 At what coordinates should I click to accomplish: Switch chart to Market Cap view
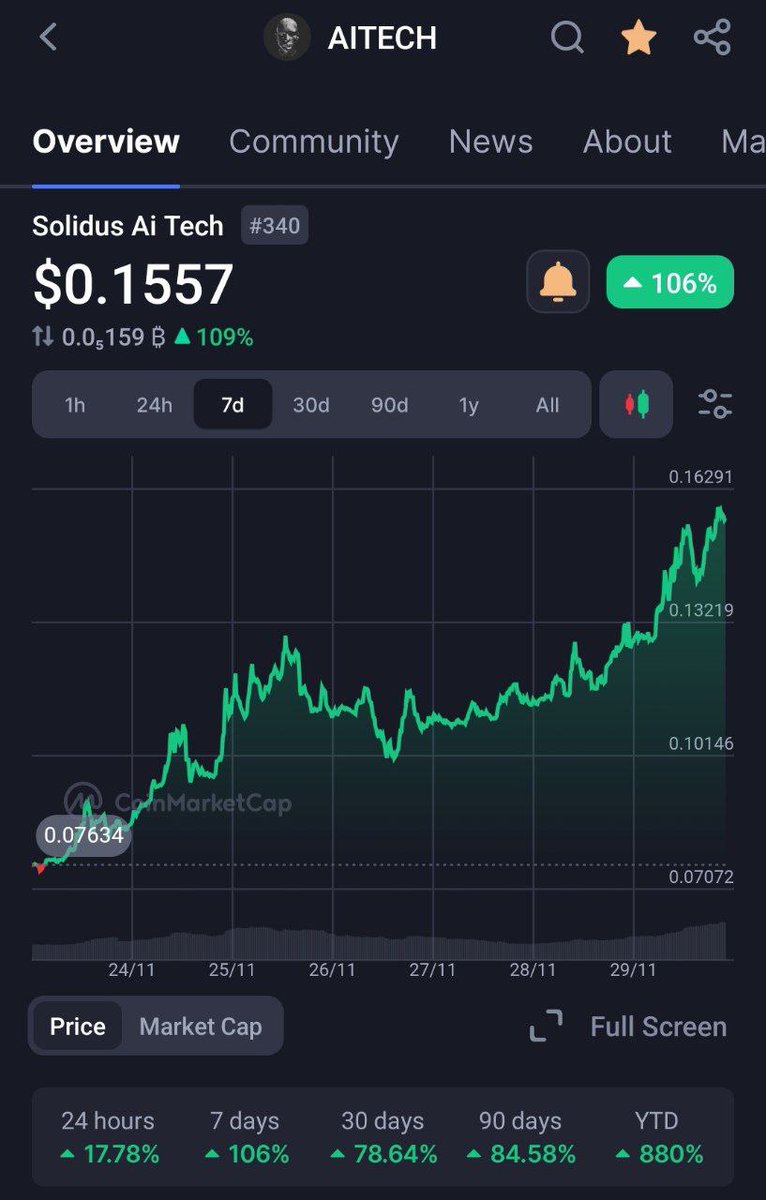coord(201,1026)
